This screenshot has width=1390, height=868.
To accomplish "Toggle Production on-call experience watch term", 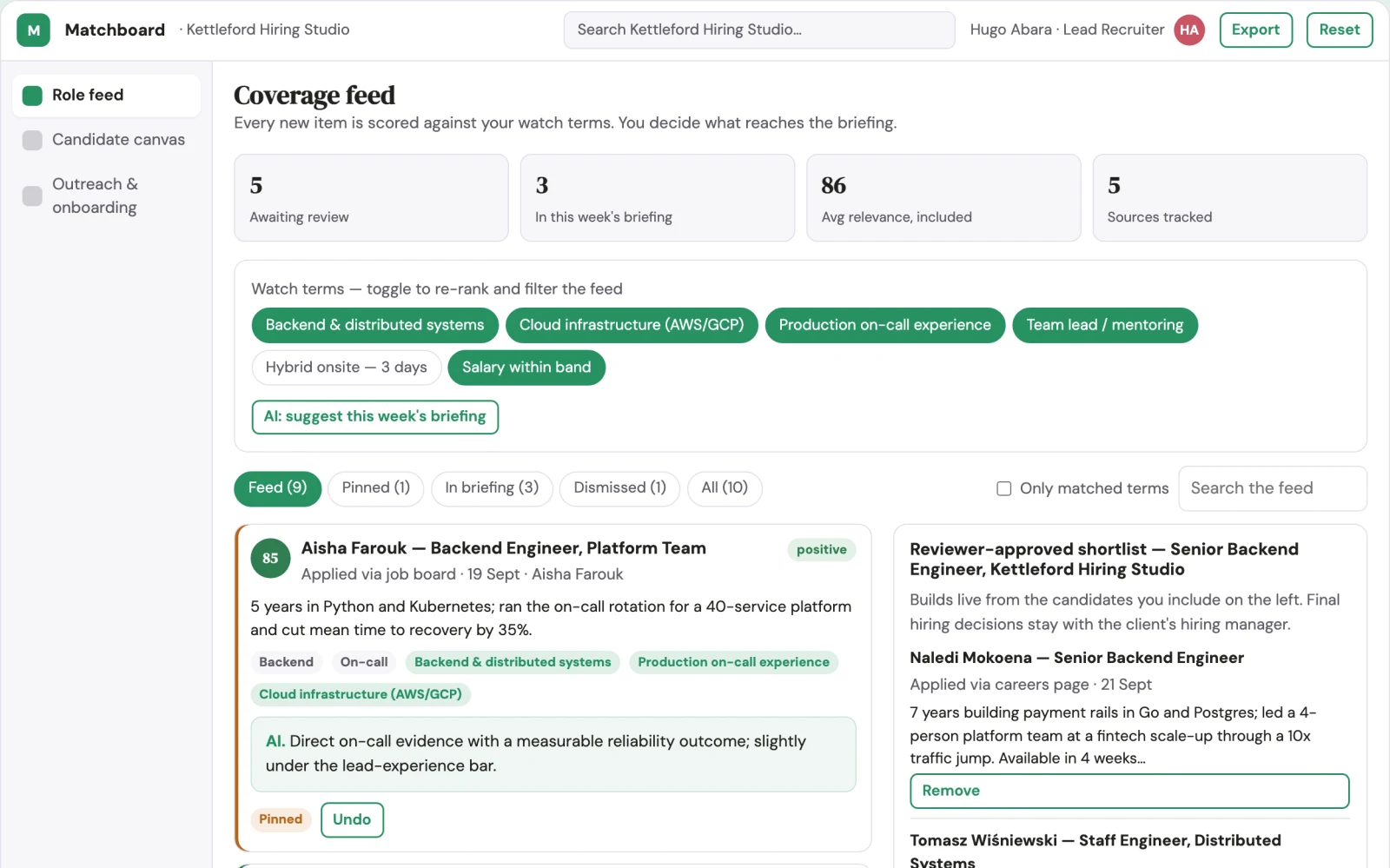I will [884, 325].
